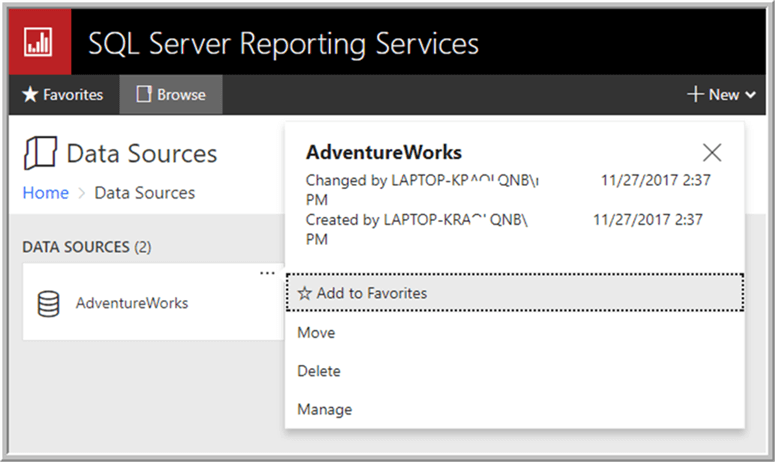The height and width of the screenshot is (462, 775).
Task: Click the AdventureWorks tile label
Action: tap(132, 303)
